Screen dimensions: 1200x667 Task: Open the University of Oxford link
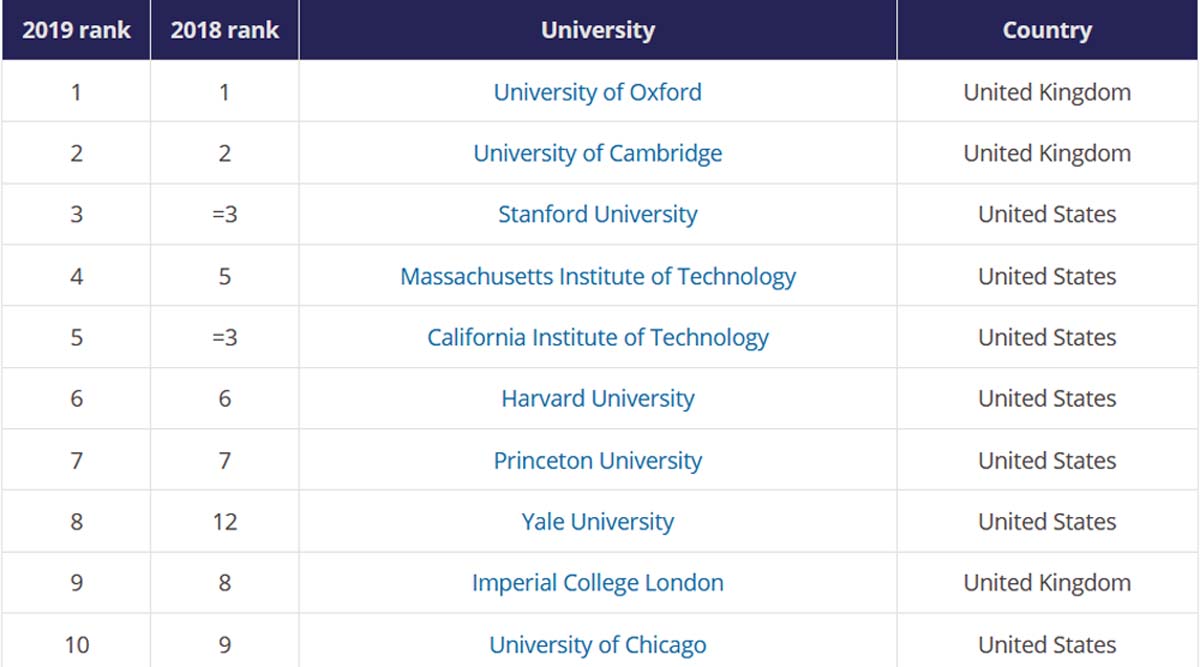[x=598, y=92]
